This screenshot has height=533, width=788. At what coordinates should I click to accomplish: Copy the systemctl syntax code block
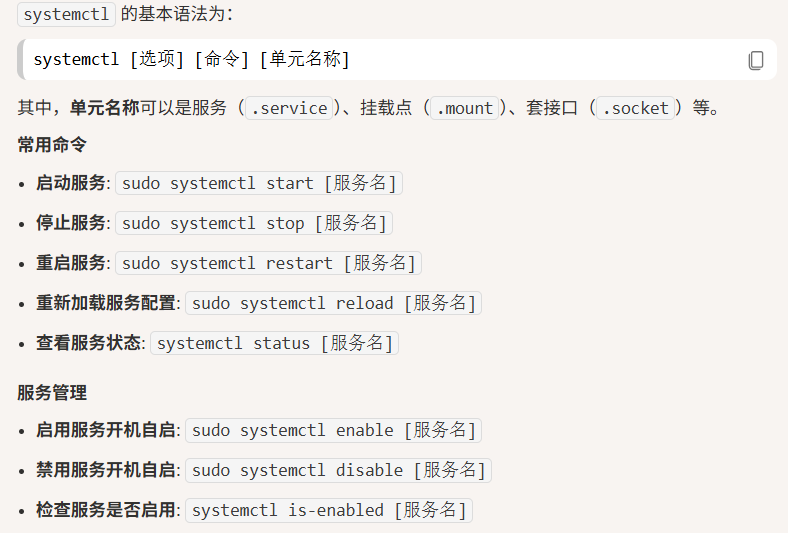tap(756, 60)
